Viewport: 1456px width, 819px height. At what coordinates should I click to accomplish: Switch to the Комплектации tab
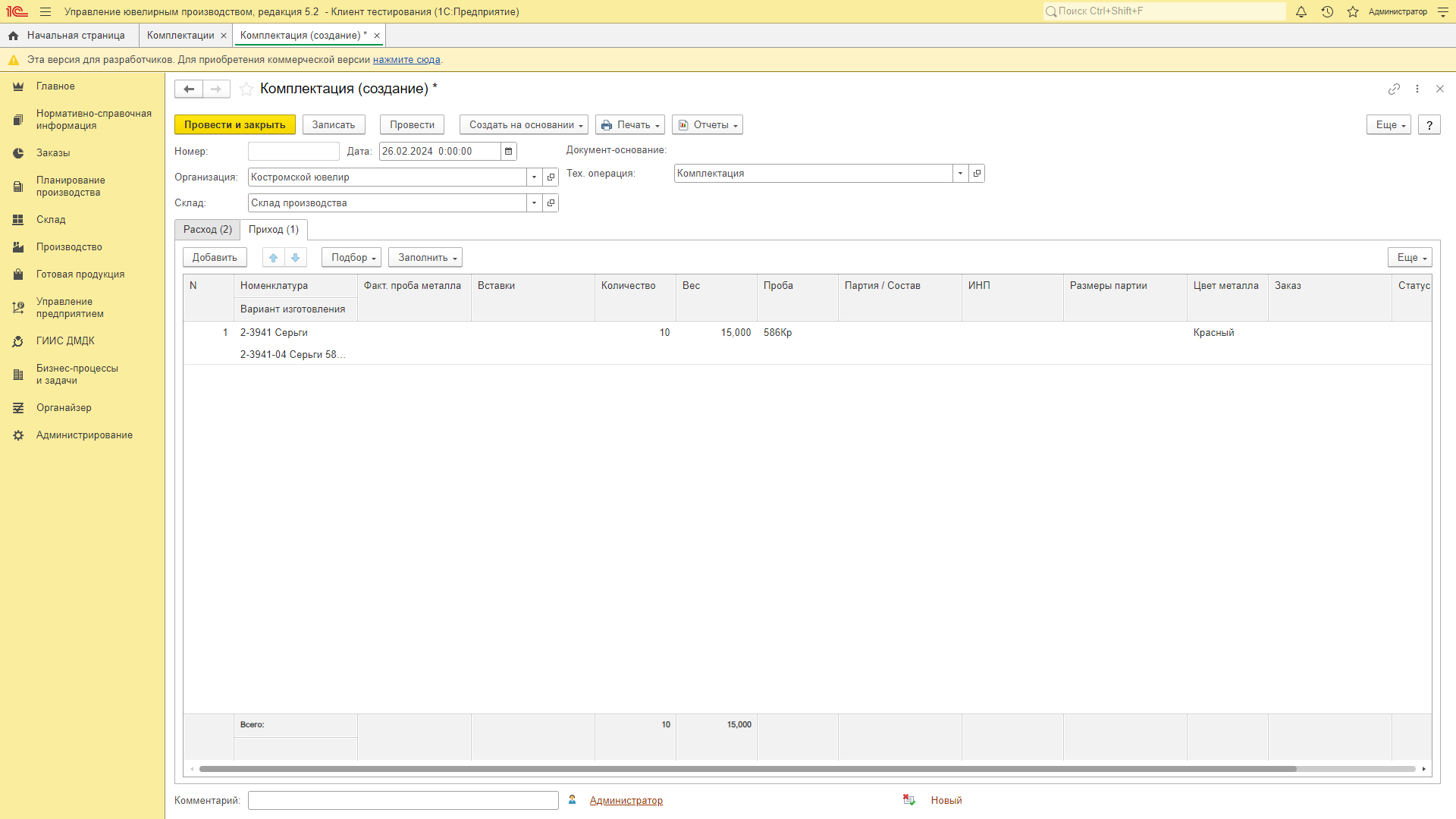(180, 35)
